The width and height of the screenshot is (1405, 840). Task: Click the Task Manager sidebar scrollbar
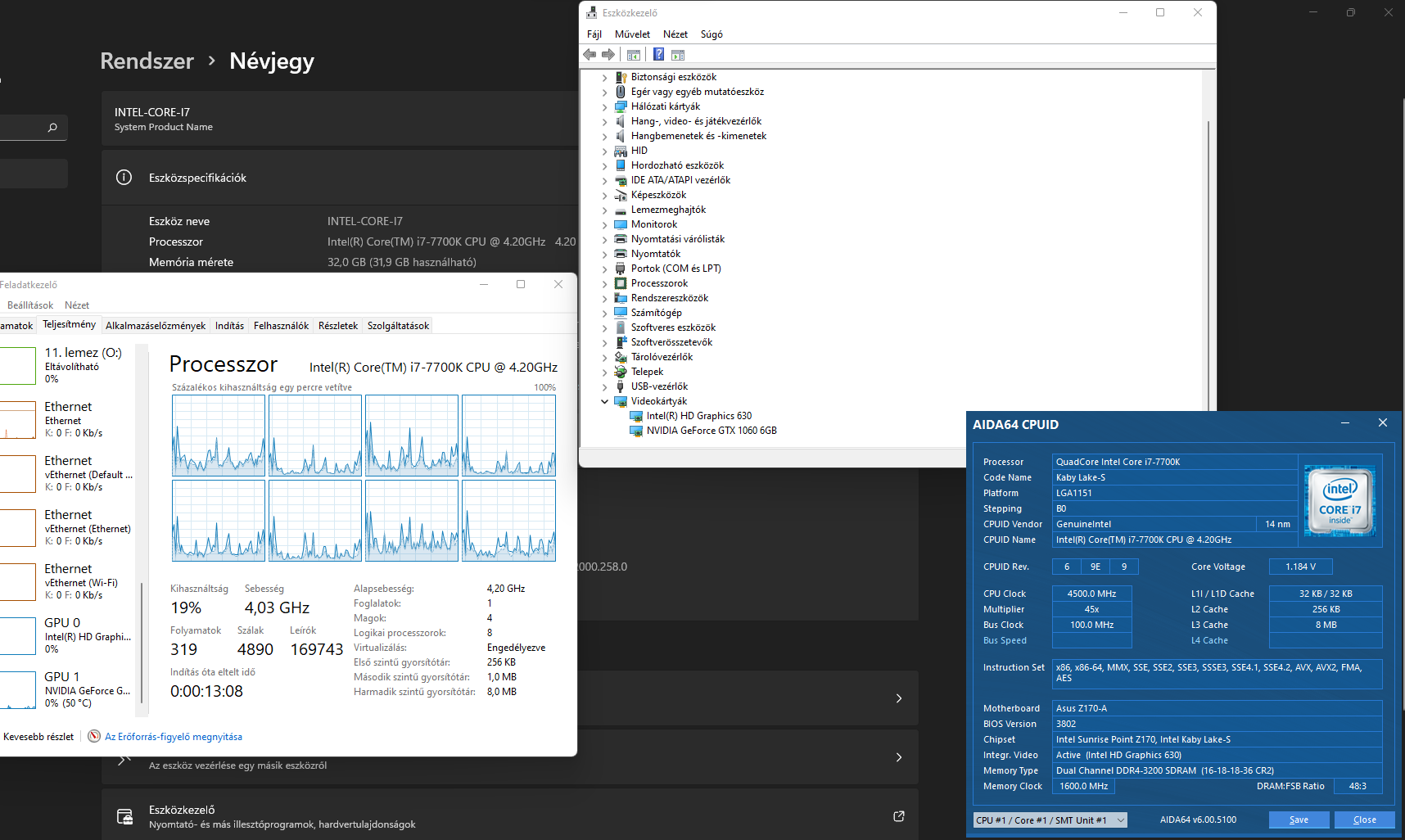coord(142,643)
